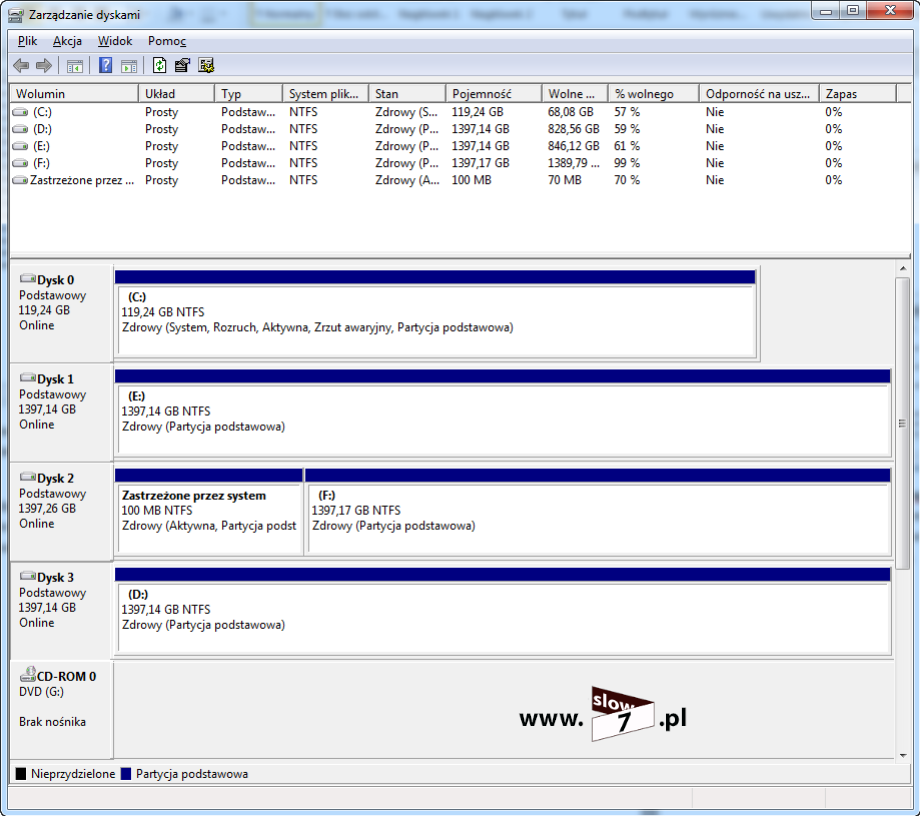This screenshot has height=816, width=920.
Task: Click the 68,08 GB free space cell
Action: (570, 112)
